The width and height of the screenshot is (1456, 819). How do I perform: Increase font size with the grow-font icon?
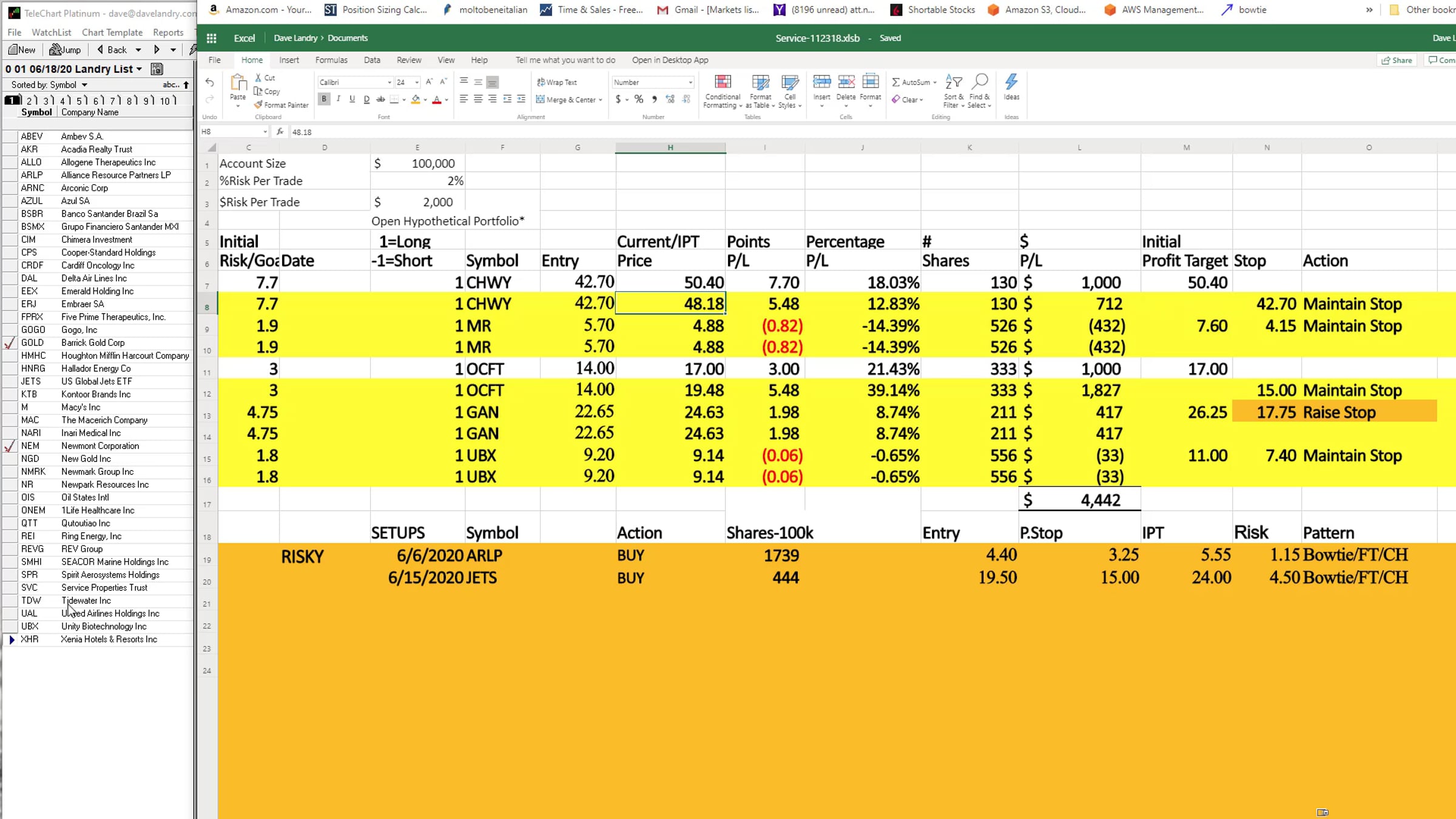(x=429, y=82)
